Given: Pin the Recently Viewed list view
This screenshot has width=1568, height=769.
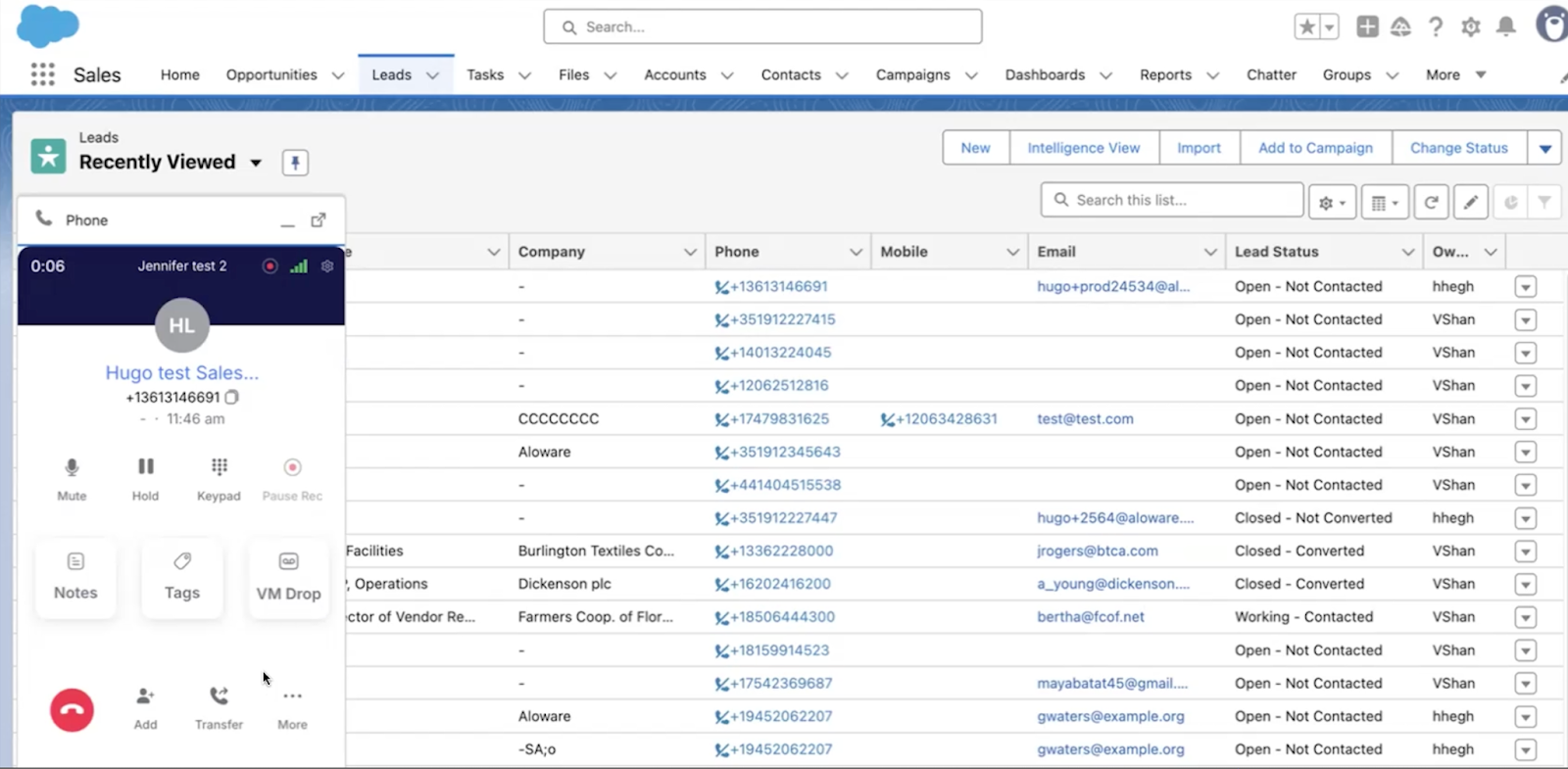Looking at the screenshot, I should [x=295, y=163].
